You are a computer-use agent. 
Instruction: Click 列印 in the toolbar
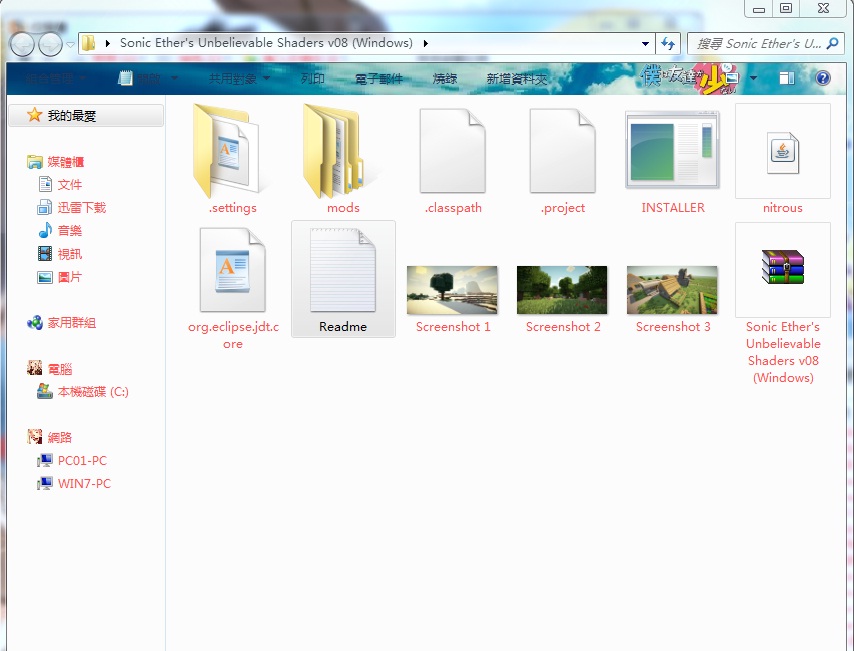click(313, 78)
